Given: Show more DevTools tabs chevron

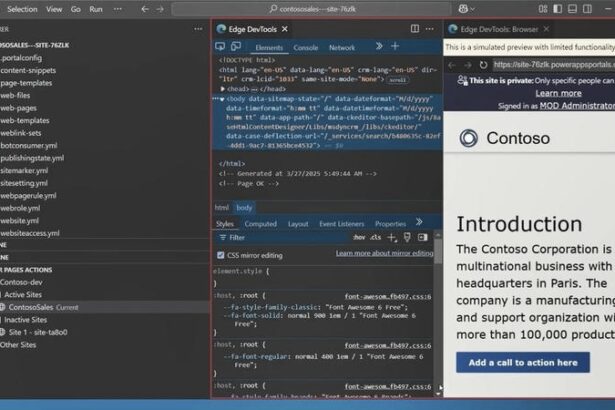Looking at the screenshot, I should pos(379,46).
